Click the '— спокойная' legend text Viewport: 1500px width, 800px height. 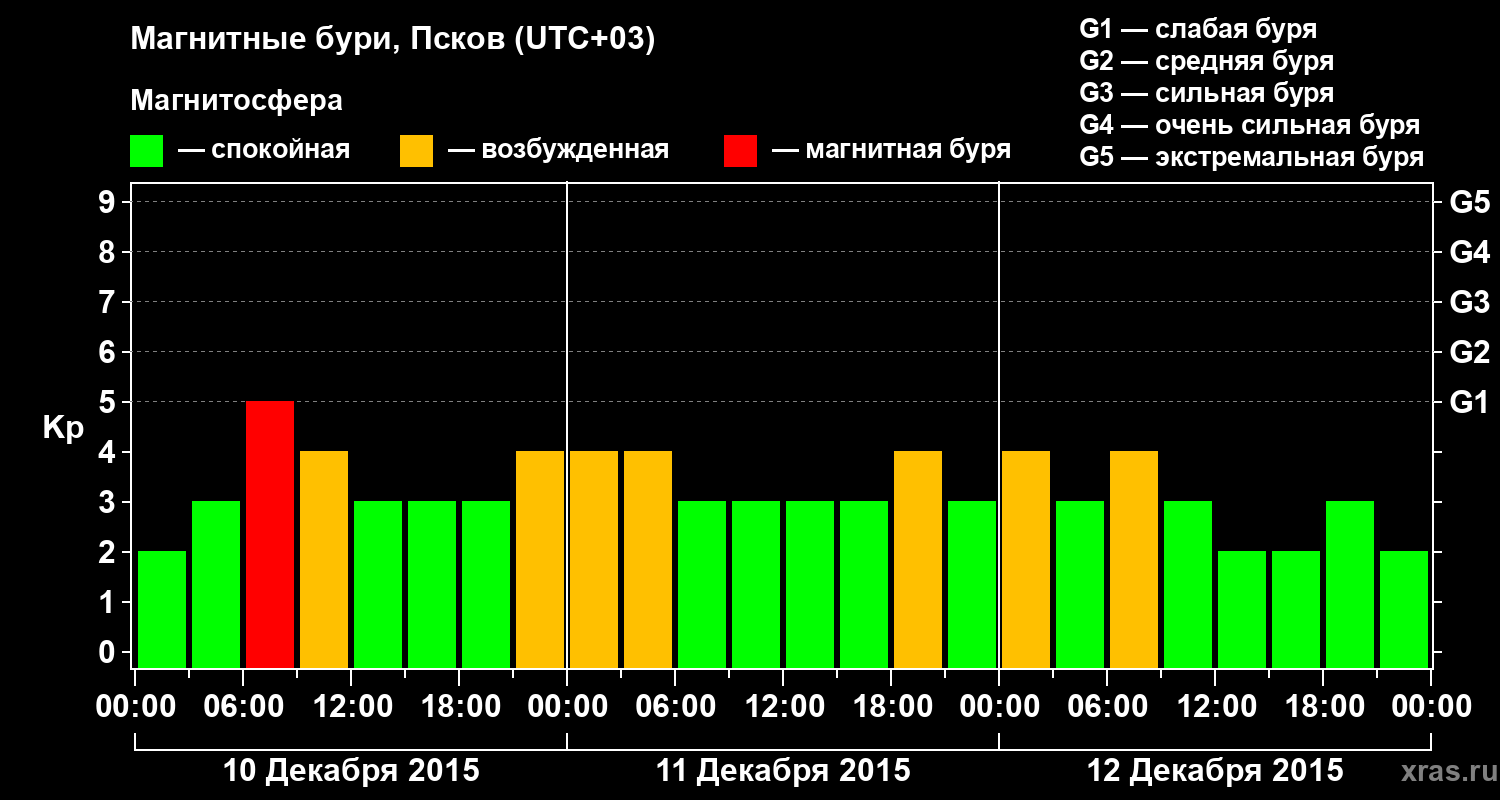pos(264,150)
